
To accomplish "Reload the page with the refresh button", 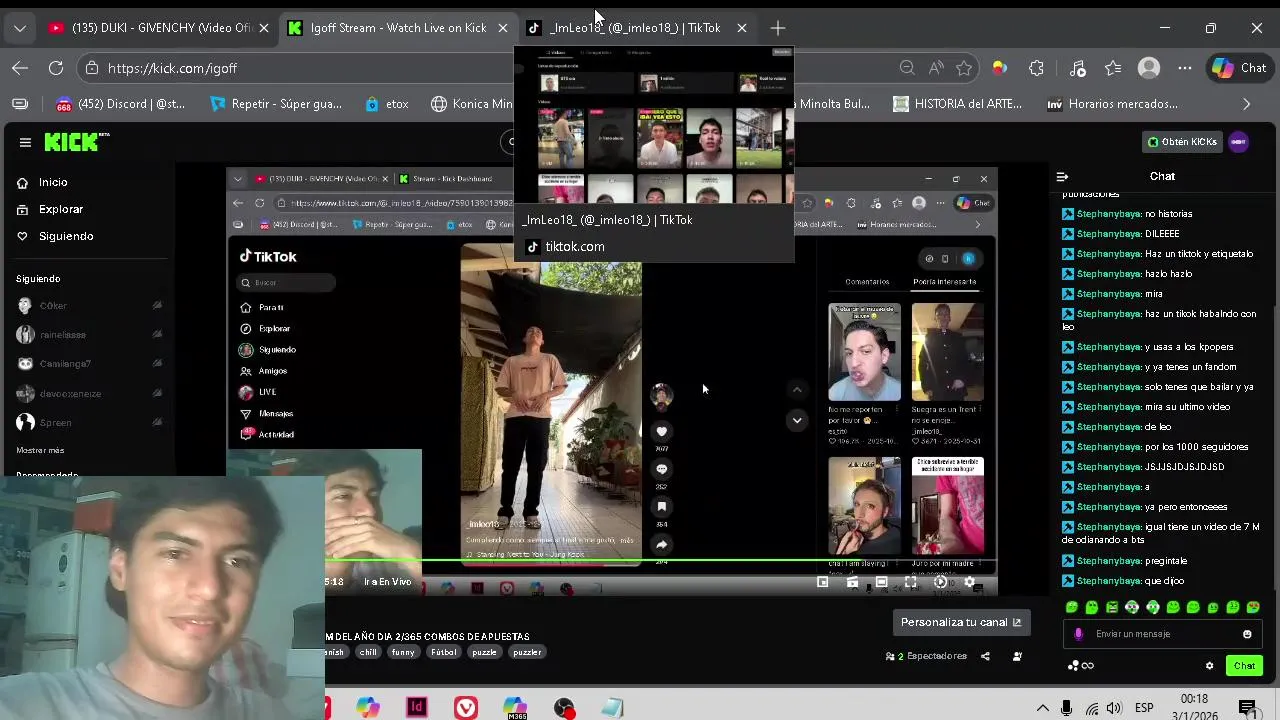I will (56, 68).
